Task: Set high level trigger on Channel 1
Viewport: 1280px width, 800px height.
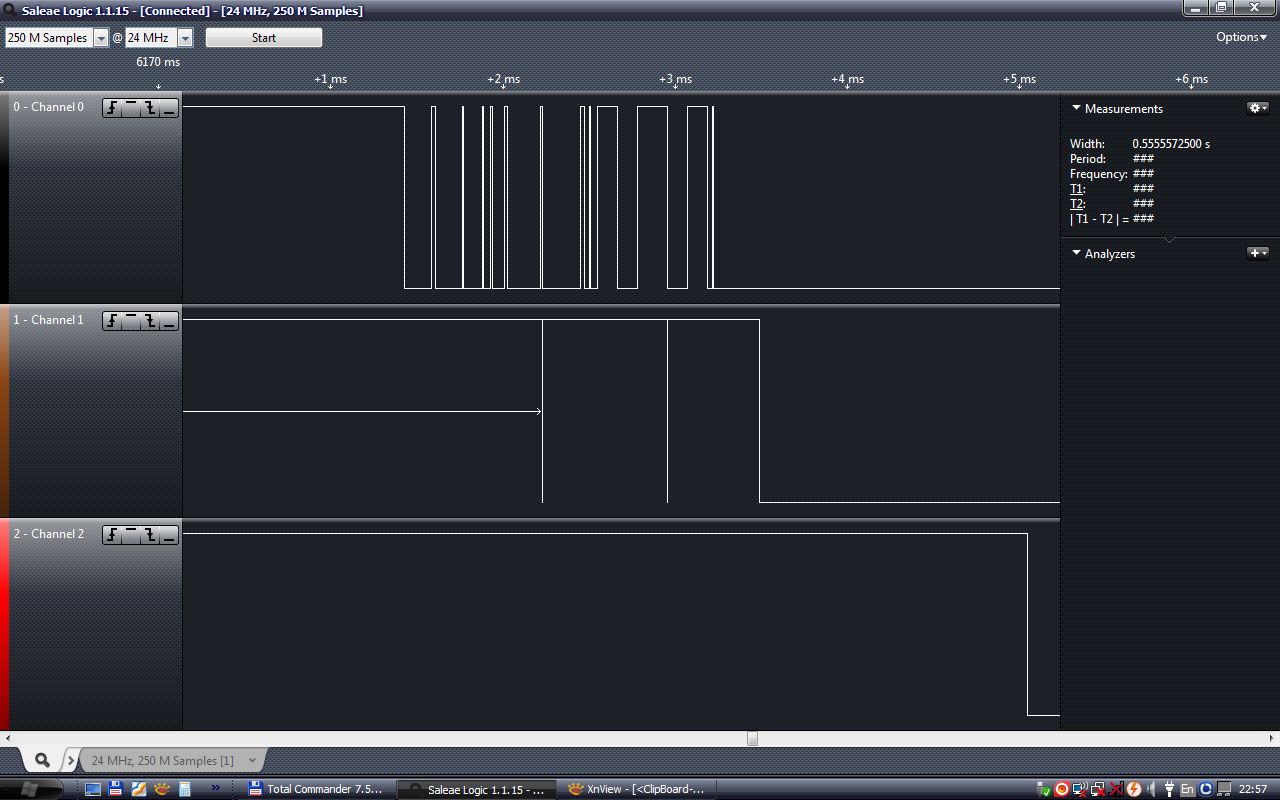Action: pyautogui.click(x=131, y=321)
